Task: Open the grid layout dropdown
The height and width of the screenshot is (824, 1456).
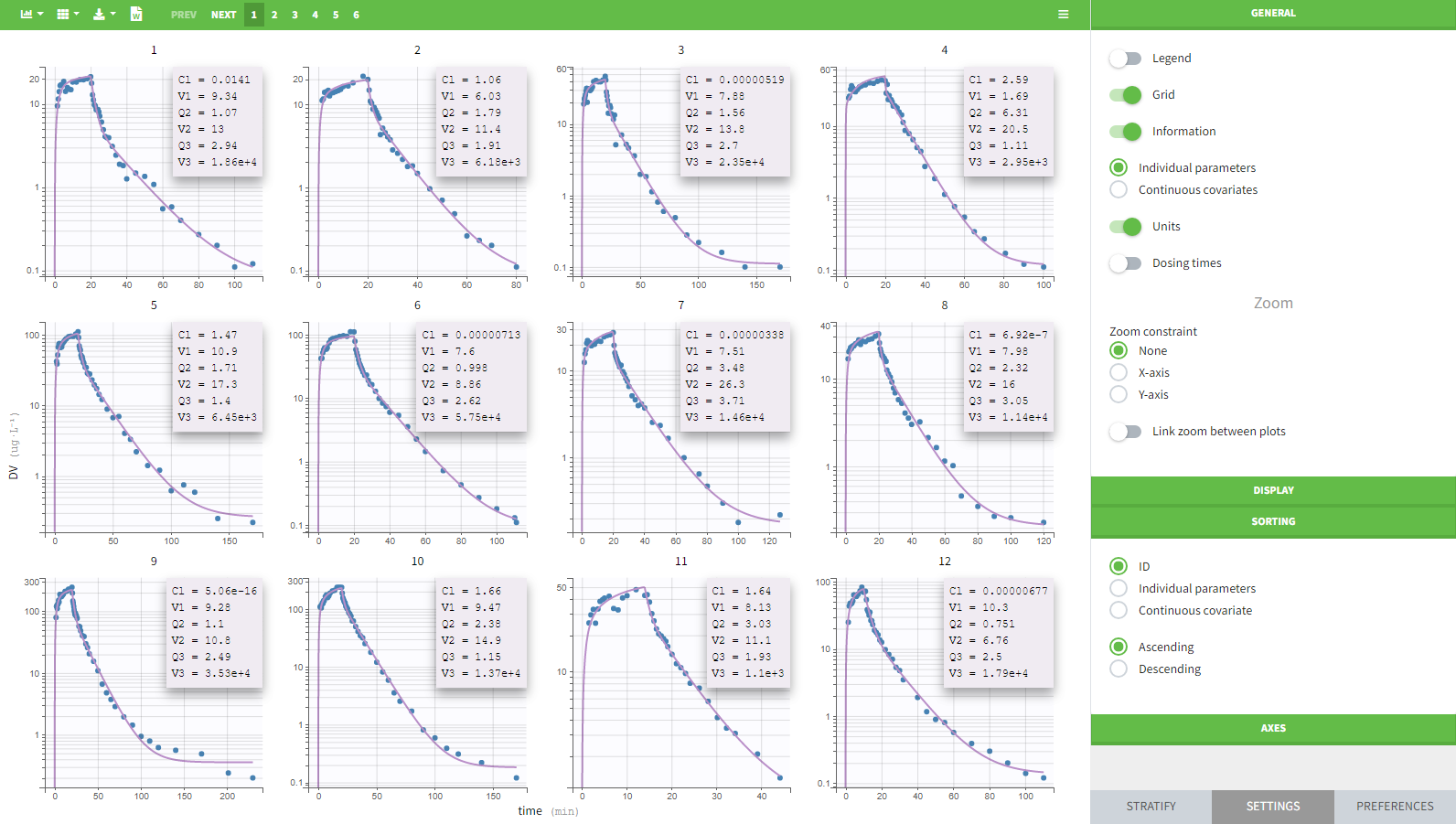Action: point(68,15)
